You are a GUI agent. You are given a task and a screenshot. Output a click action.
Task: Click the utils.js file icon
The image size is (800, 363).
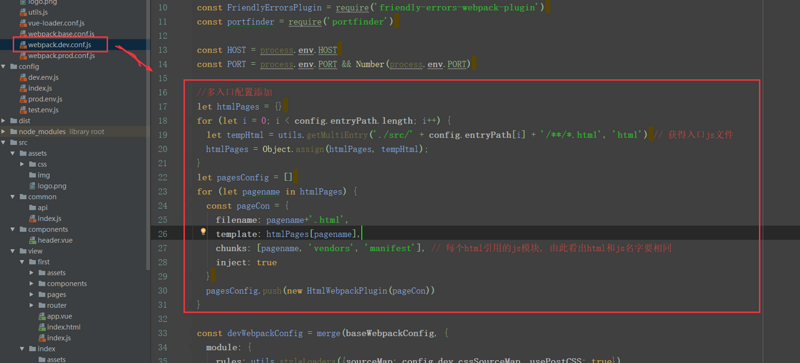23,12
